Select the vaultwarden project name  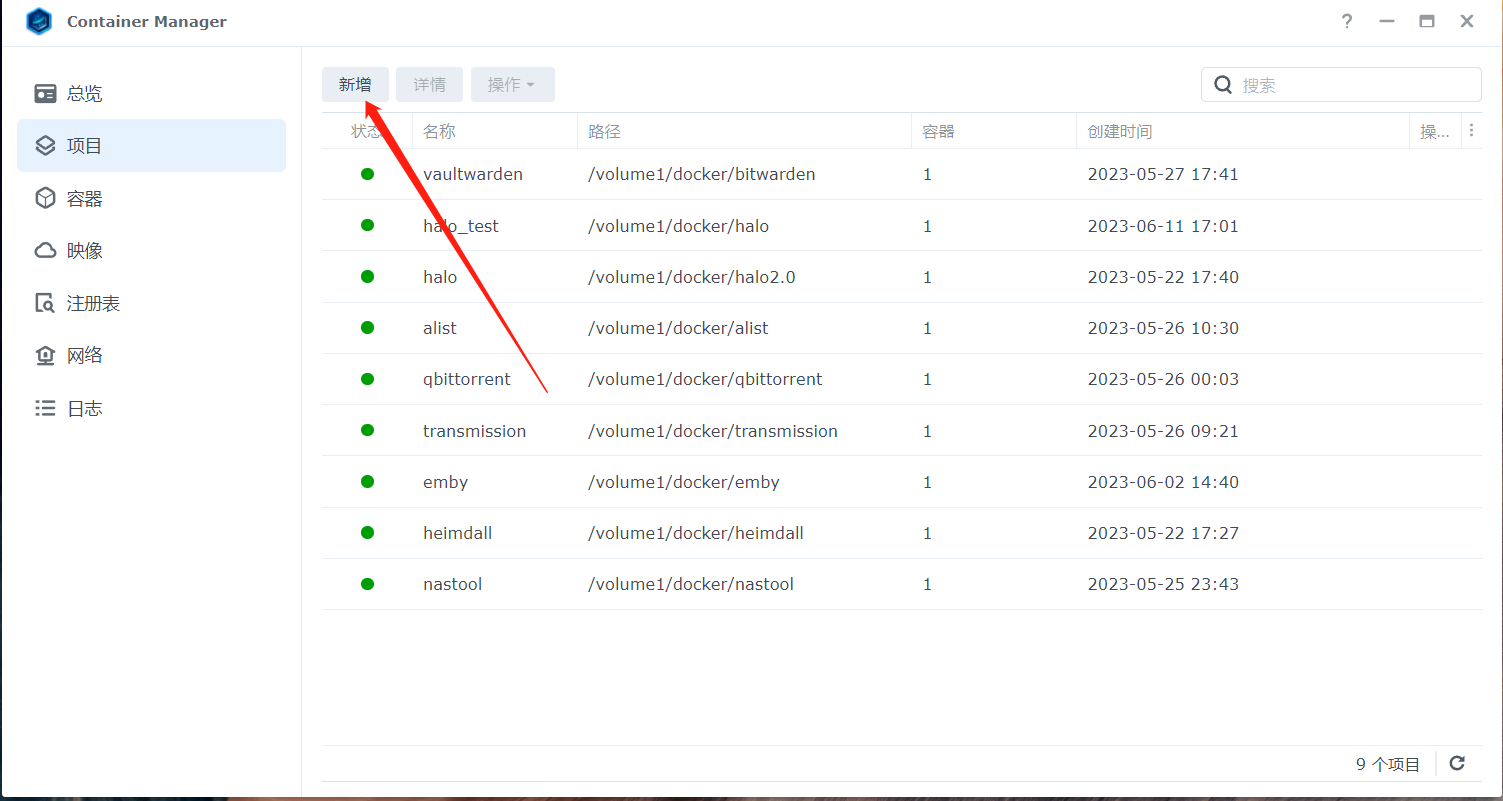tap(473, 174)
